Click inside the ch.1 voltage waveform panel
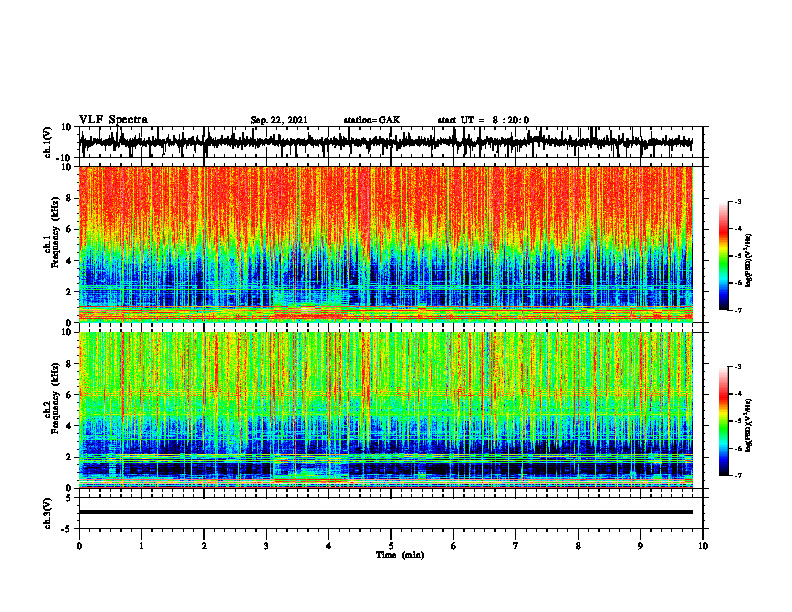Screen dimensions: 792x612 [390, 142]
